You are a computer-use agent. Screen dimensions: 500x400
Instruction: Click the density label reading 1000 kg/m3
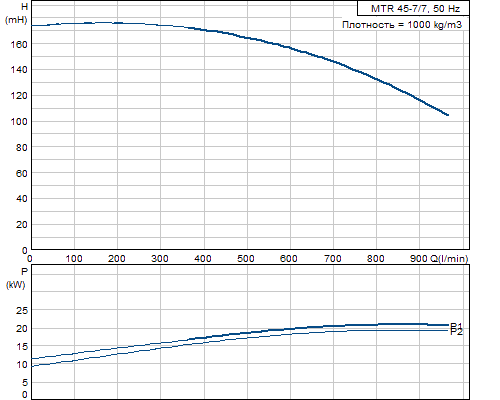pos(402,25)
